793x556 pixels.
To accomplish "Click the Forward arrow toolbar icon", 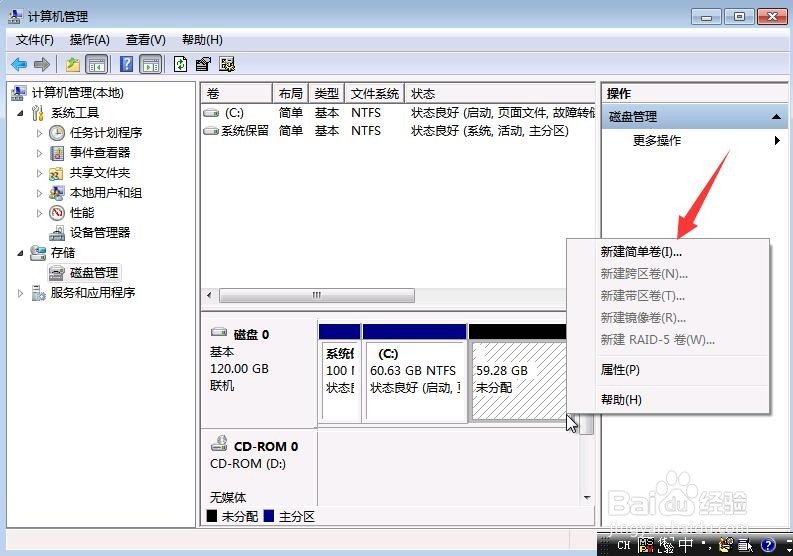I will [41, 64].
